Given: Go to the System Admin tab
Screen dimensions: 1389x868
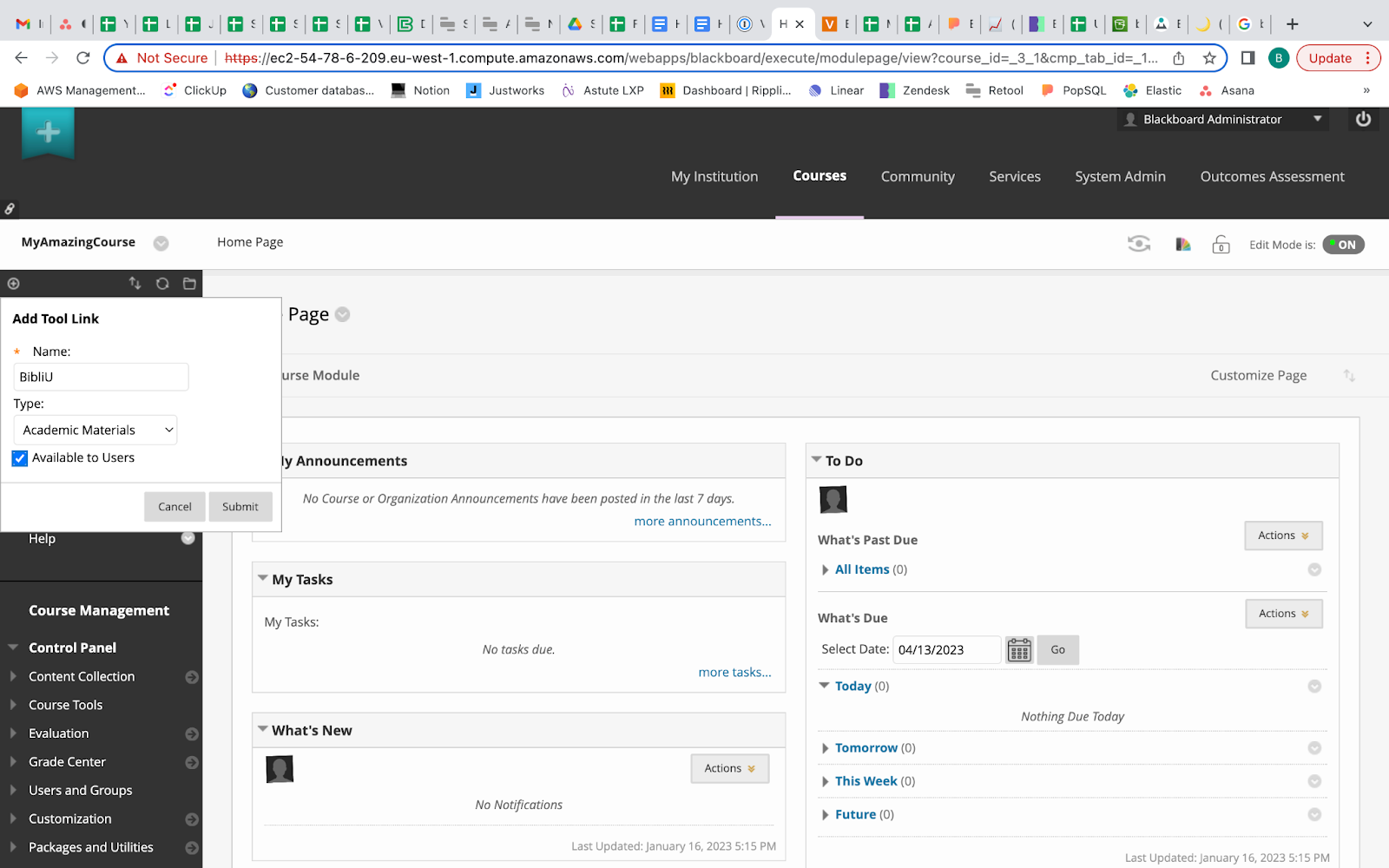Looking at the screenshot, I should coord(1120,176).
